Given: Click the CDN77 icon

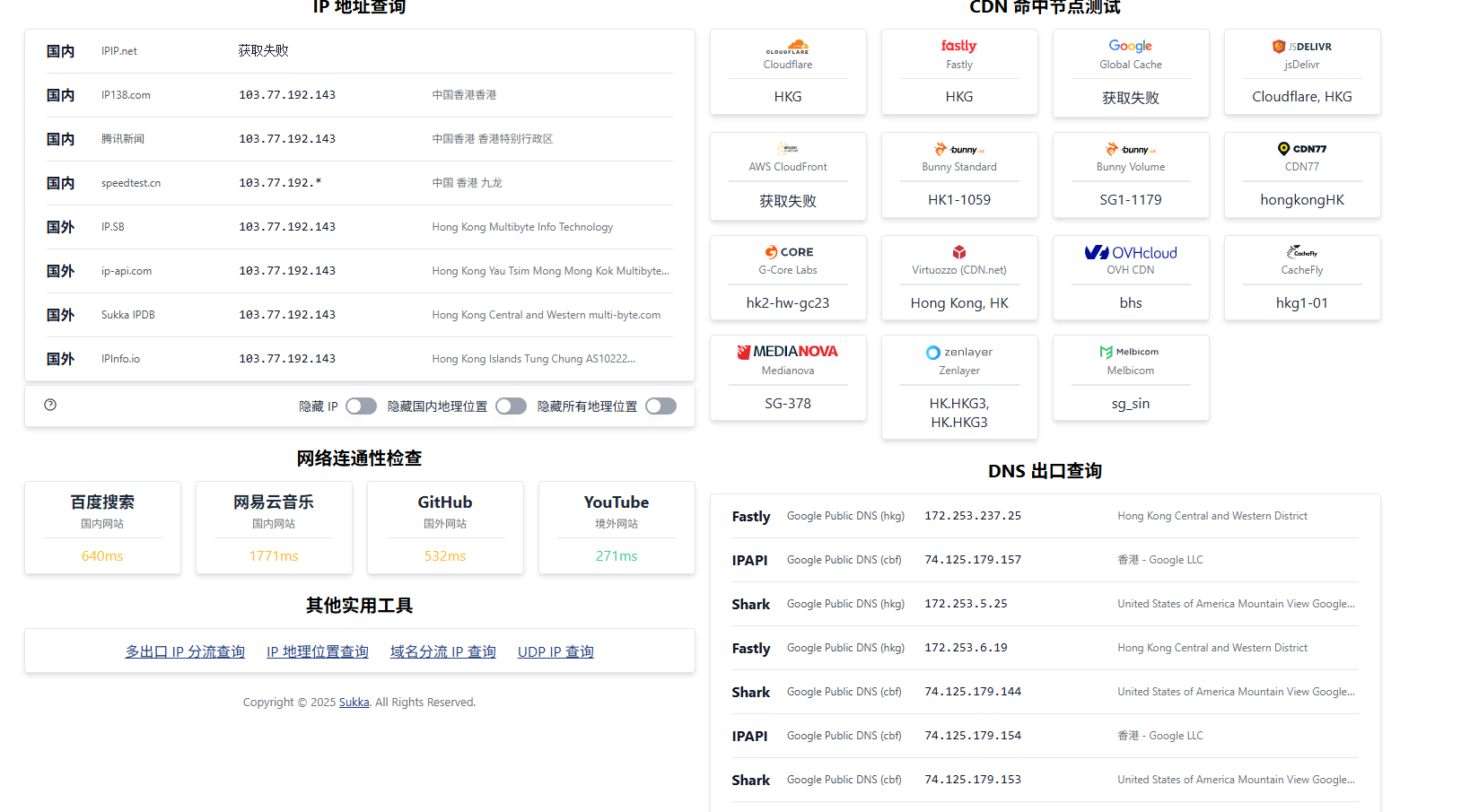Looking at the screenshot, I should click(1301, 148).
